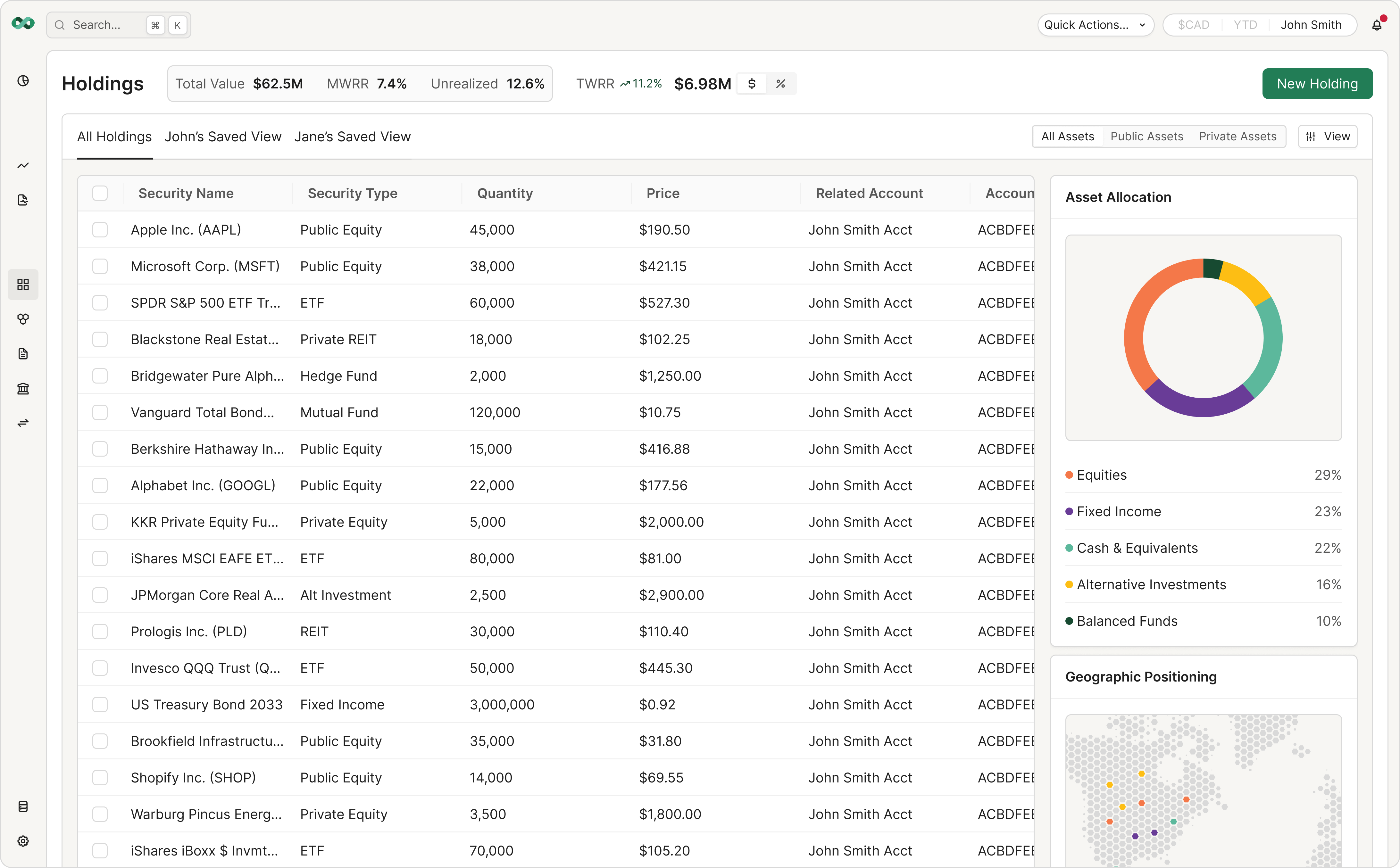Sort by the Security Type column header
The image size is (1400, 868).
click(353, 194)
